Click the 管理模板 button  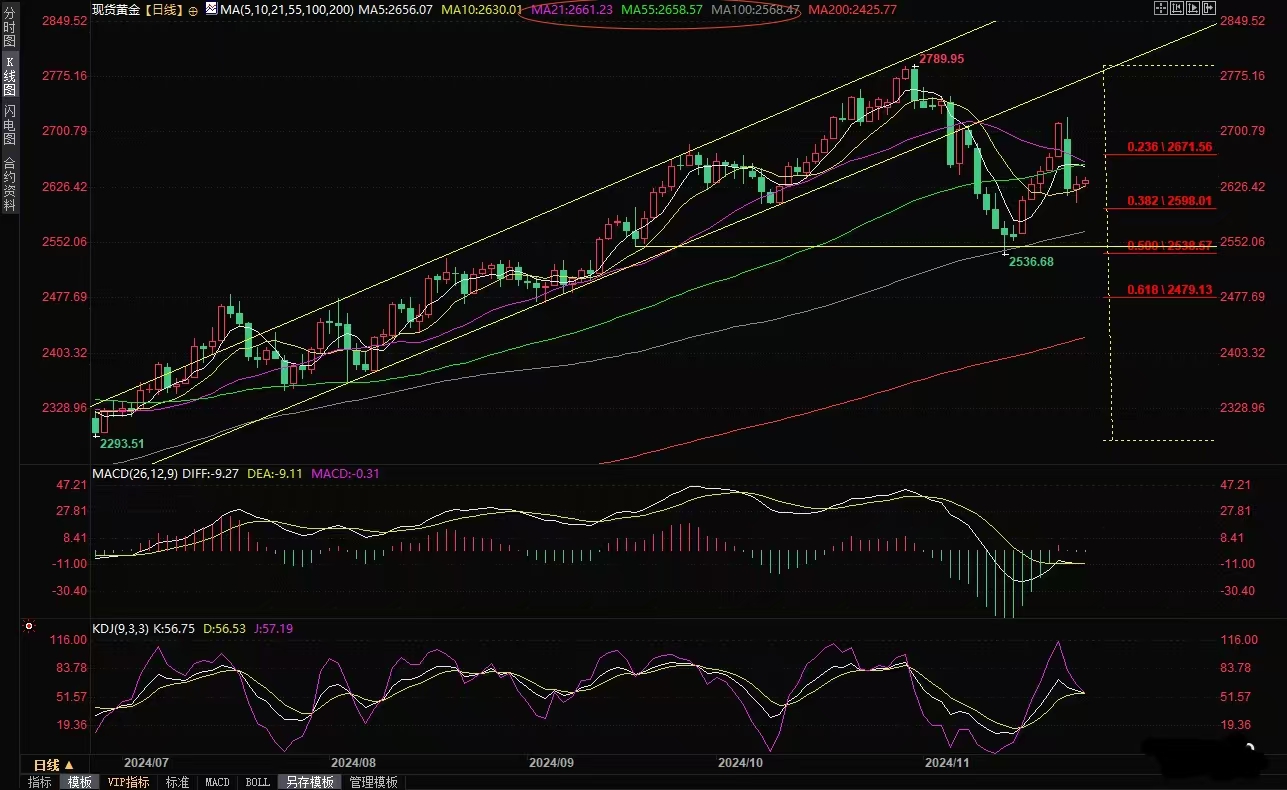373,782
